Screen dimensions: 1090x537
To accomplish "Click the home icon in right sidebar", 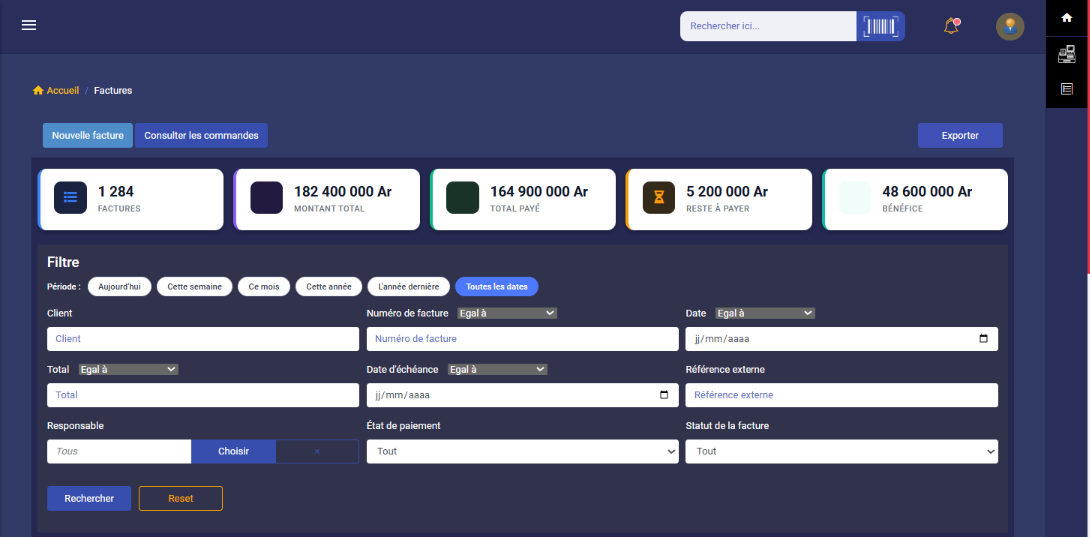I will click(x=1066, y=18).
